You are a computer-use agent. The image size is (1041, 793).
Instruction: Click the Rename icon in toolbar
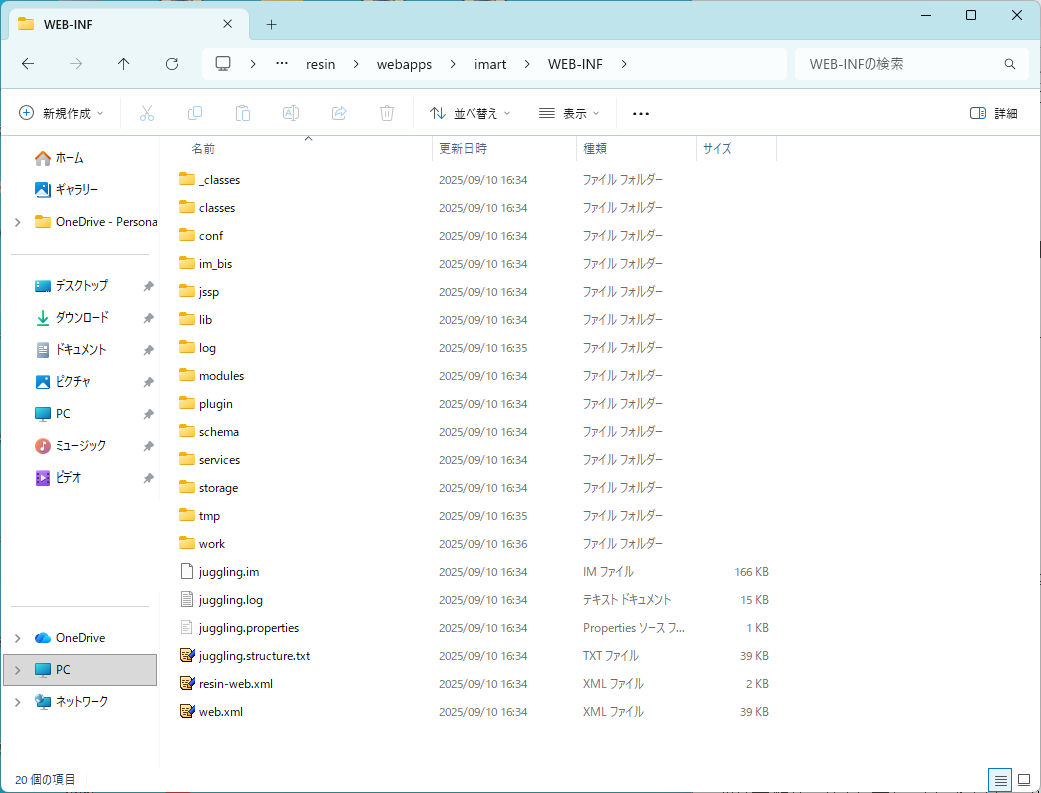click(291, 113)
